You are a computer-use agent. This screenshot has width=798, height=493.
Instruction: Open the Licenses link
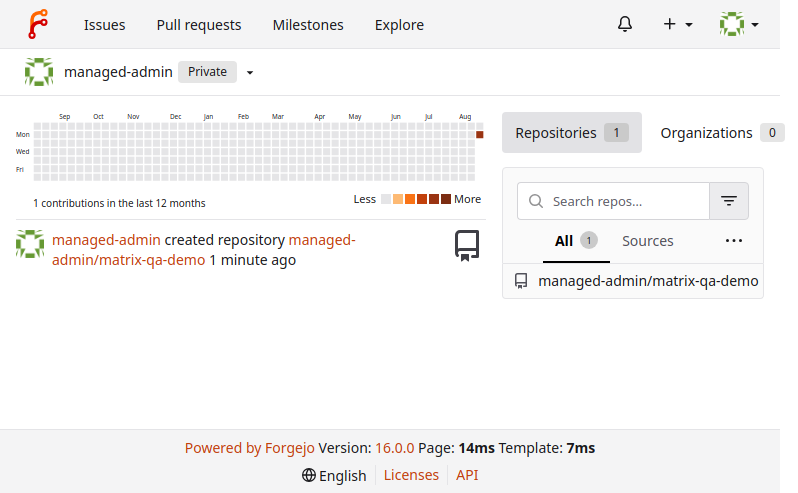pyautogui.click(x=411, y=475)
